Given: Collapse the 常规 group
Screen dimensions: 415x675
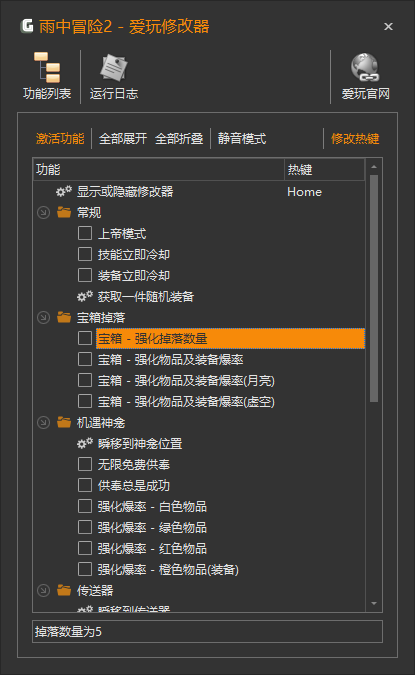Looking at the screenshot, I should tap(43, 212).
